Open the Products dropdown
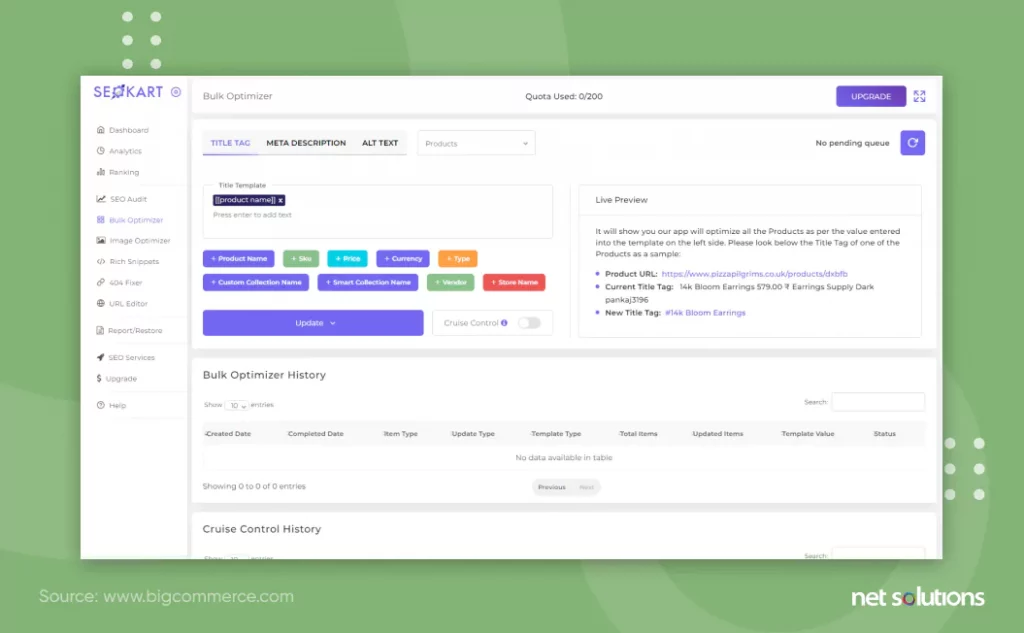 point(476,144)
